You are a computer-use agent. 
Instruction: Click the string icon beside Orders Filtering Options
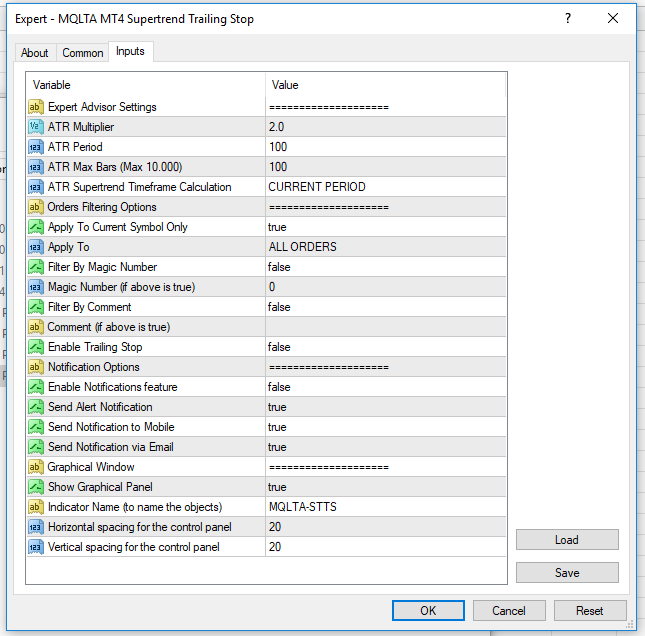(36, 207)
